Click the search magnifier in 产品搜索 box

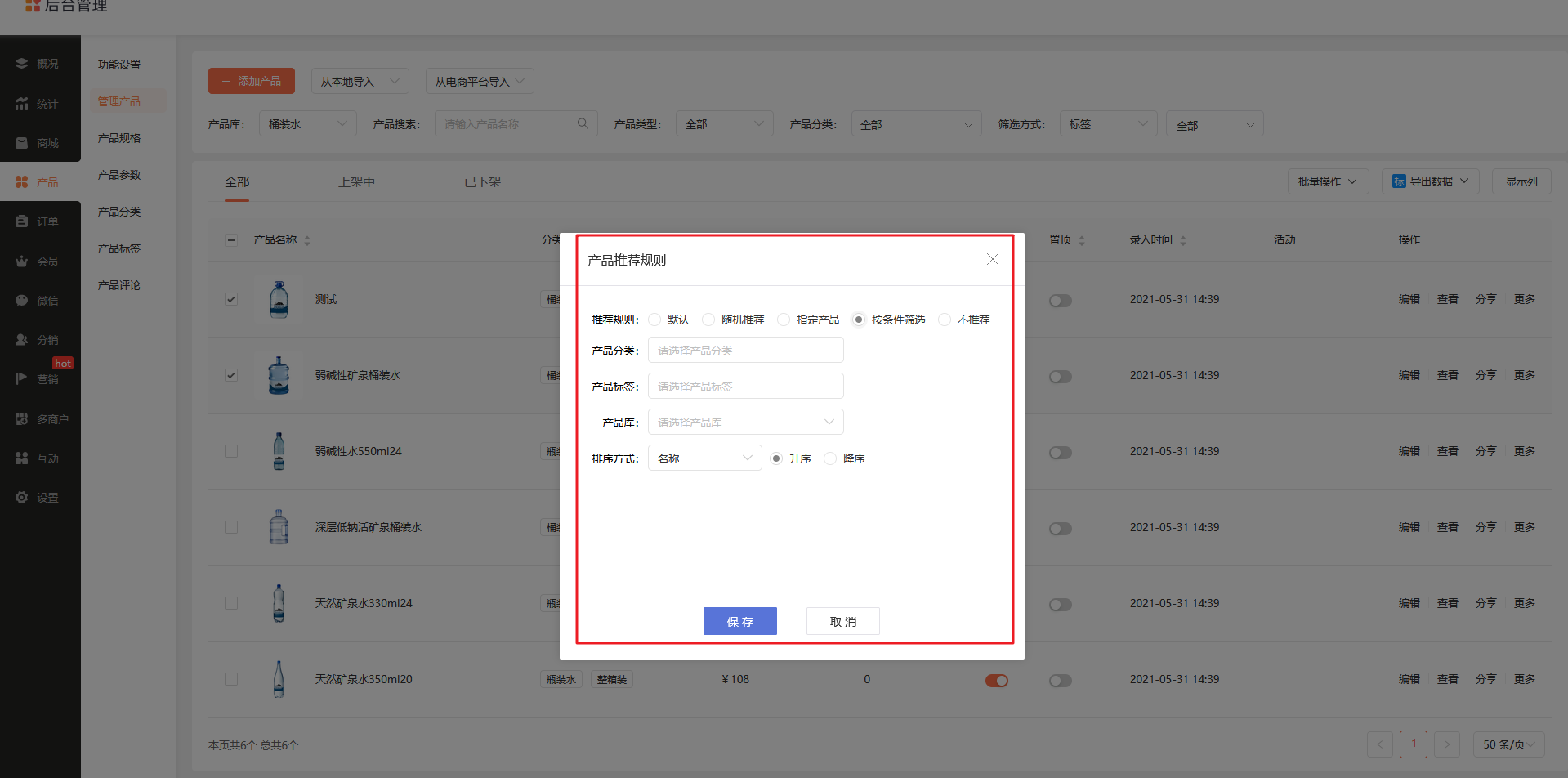pyautogui.click(x=583, y=124)
